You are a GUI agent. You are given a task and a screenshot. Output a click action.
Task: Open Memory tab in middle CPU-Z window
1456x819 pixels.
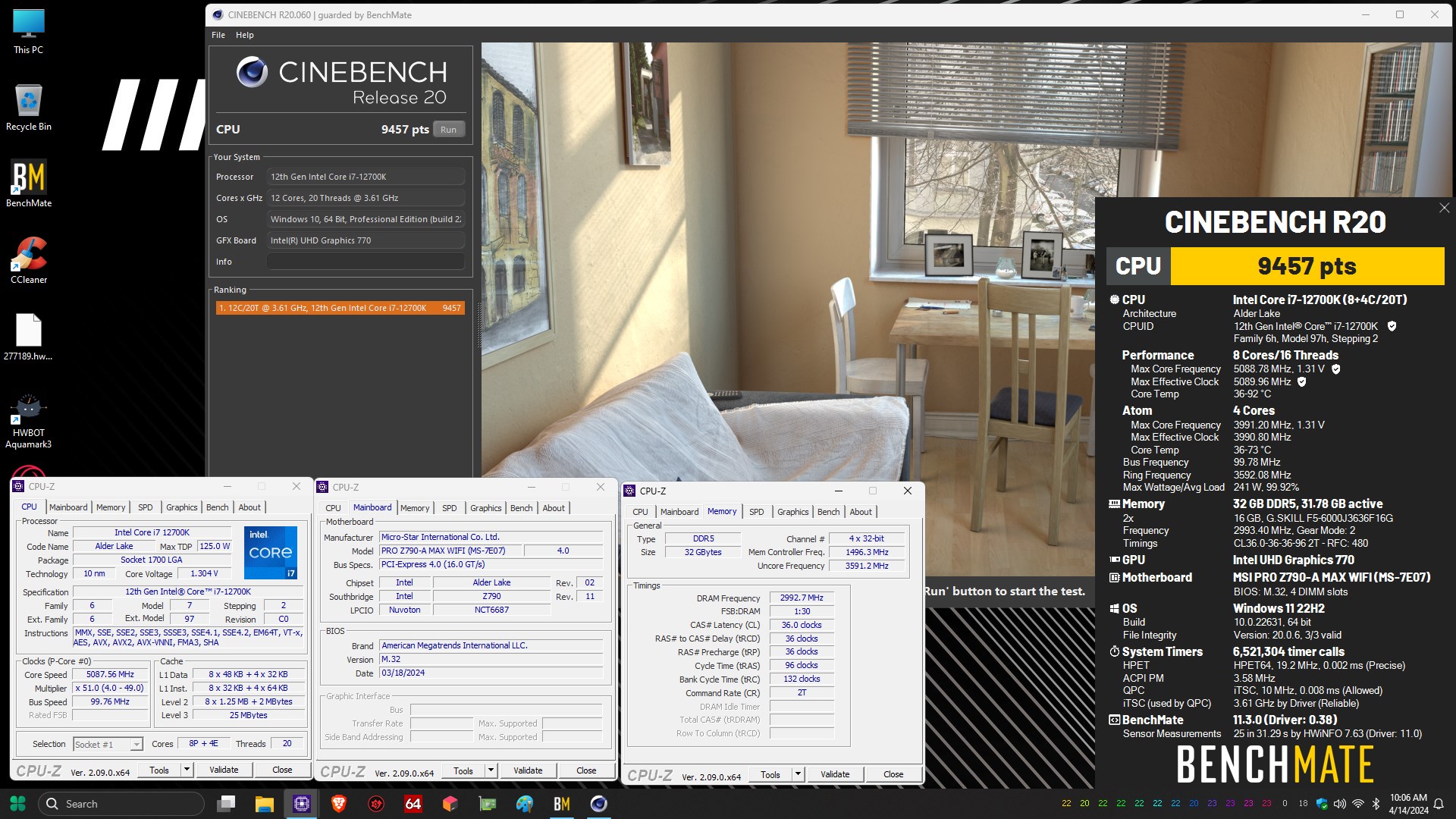pos(415,508)
